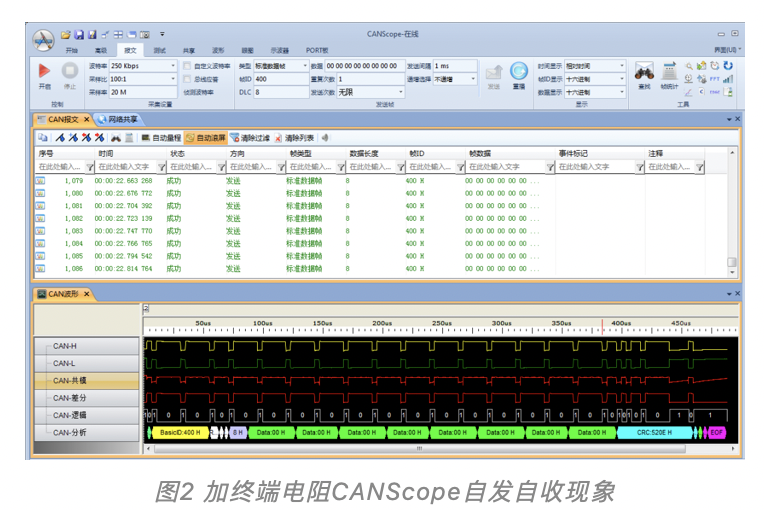Image resolution: width=764 pixels, height=510 pixels.
Task: Select the CAN-H waveform channel
Action: tap(87, 346)
